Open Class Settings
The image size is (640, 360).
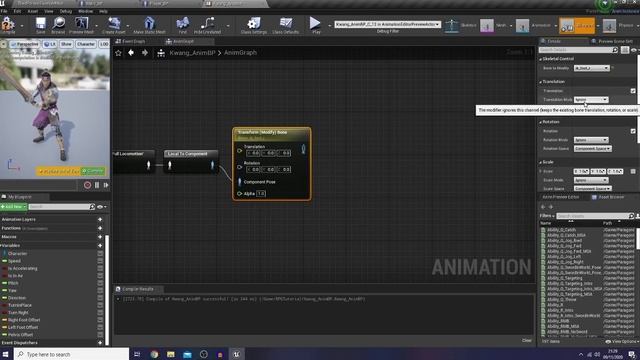coord(253,25)
